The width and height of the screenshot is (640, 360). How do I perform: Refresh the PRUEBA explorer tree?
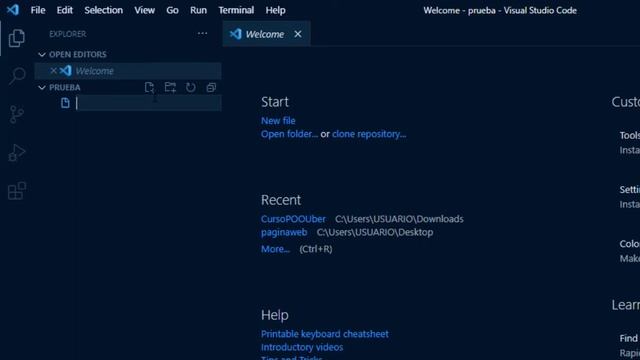point(191,87)
